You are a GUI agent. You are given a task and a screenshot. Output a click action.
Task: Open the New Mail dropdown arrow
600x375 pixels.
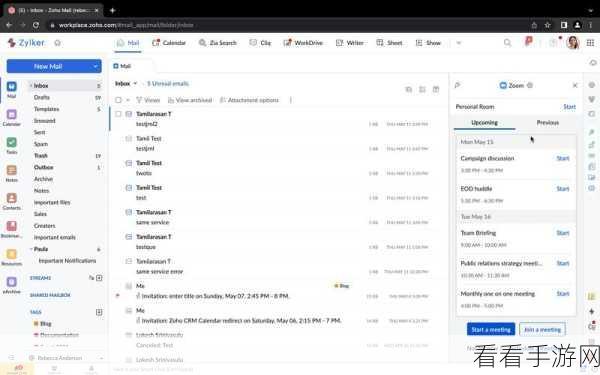coord(95,66)
